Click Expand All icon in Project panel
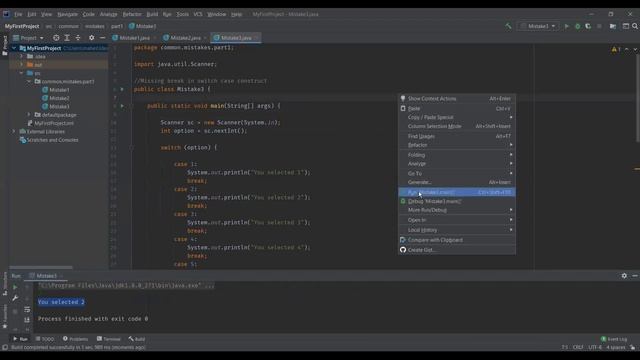The height and width of the screenshot is (360, 640). click(67, 38)
